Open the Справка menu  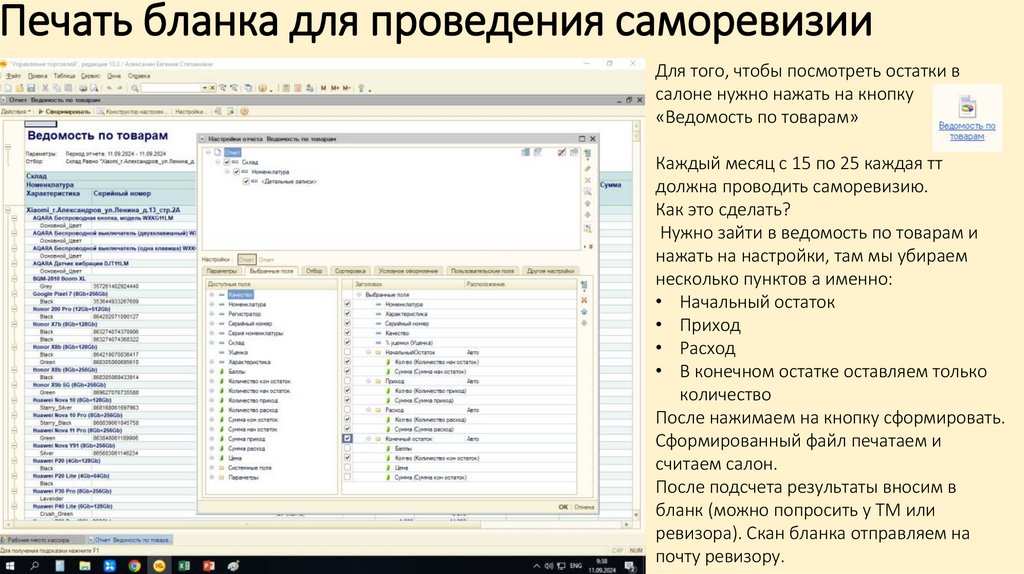tap(139, 76)
